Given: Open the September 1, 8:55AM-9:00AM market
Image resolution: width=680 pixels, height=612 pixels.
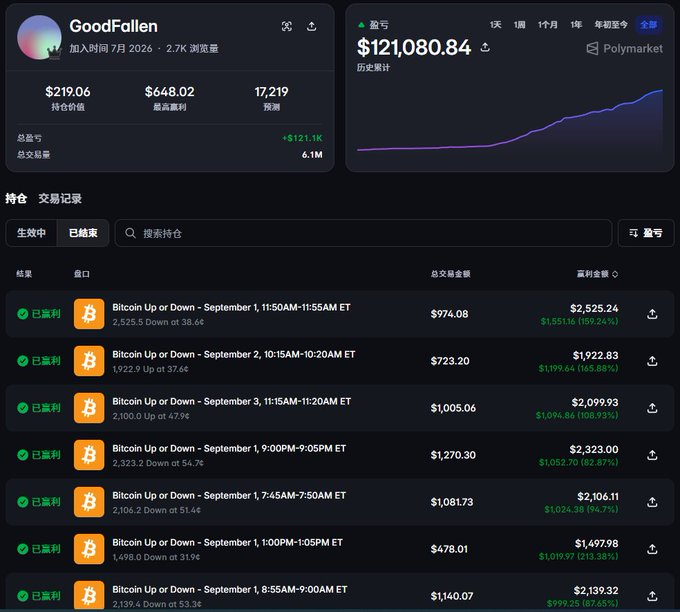Looking at the screenshot, I should coord(230,590).
